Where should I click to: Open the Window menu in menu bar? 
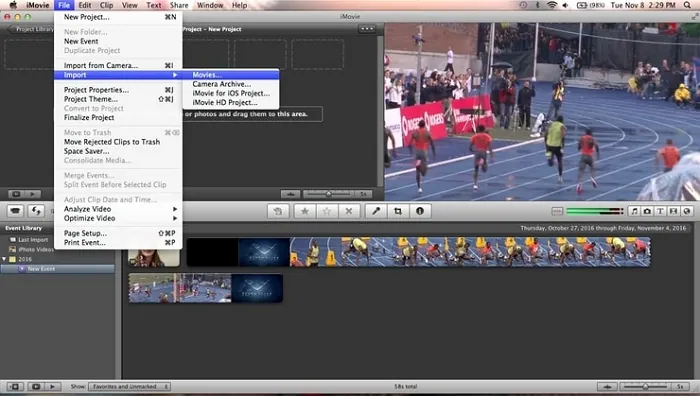[x=210, y=5]
